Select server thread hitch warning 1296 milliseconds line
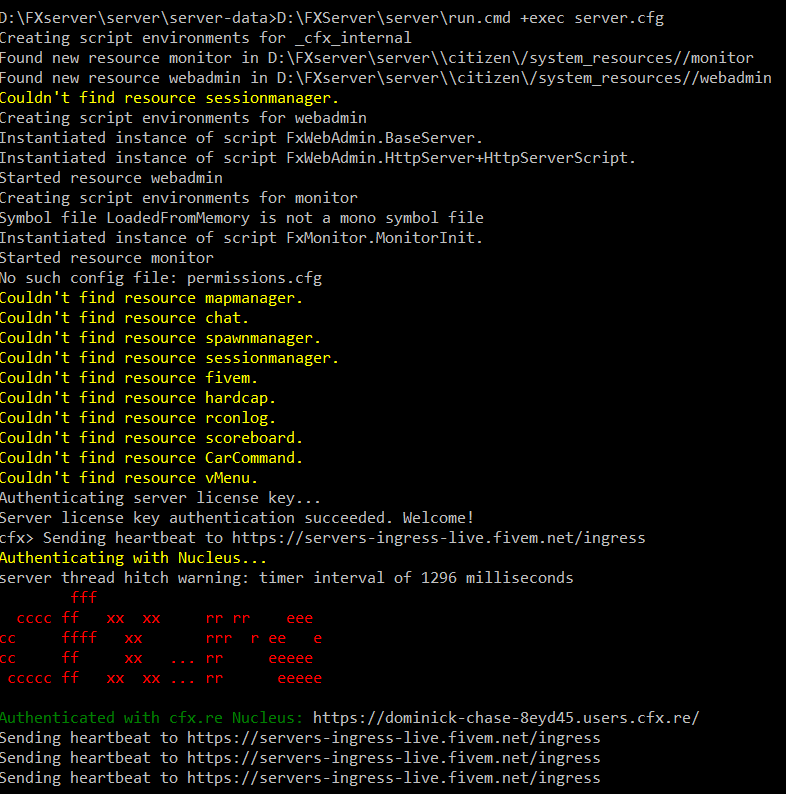 pos(287,578)
